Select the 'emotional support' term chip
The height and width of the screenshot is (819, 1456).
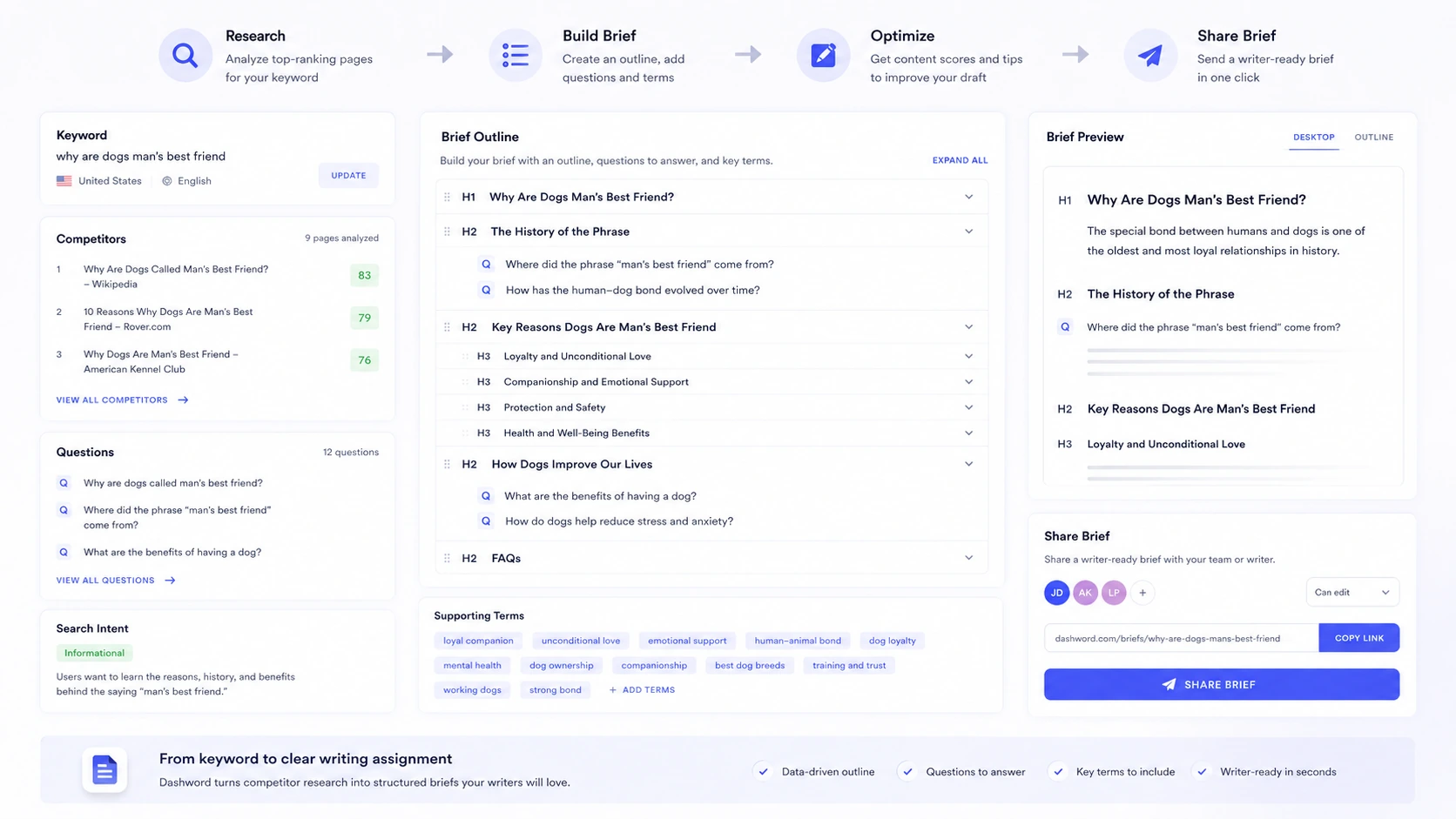(x=687, y=641)
